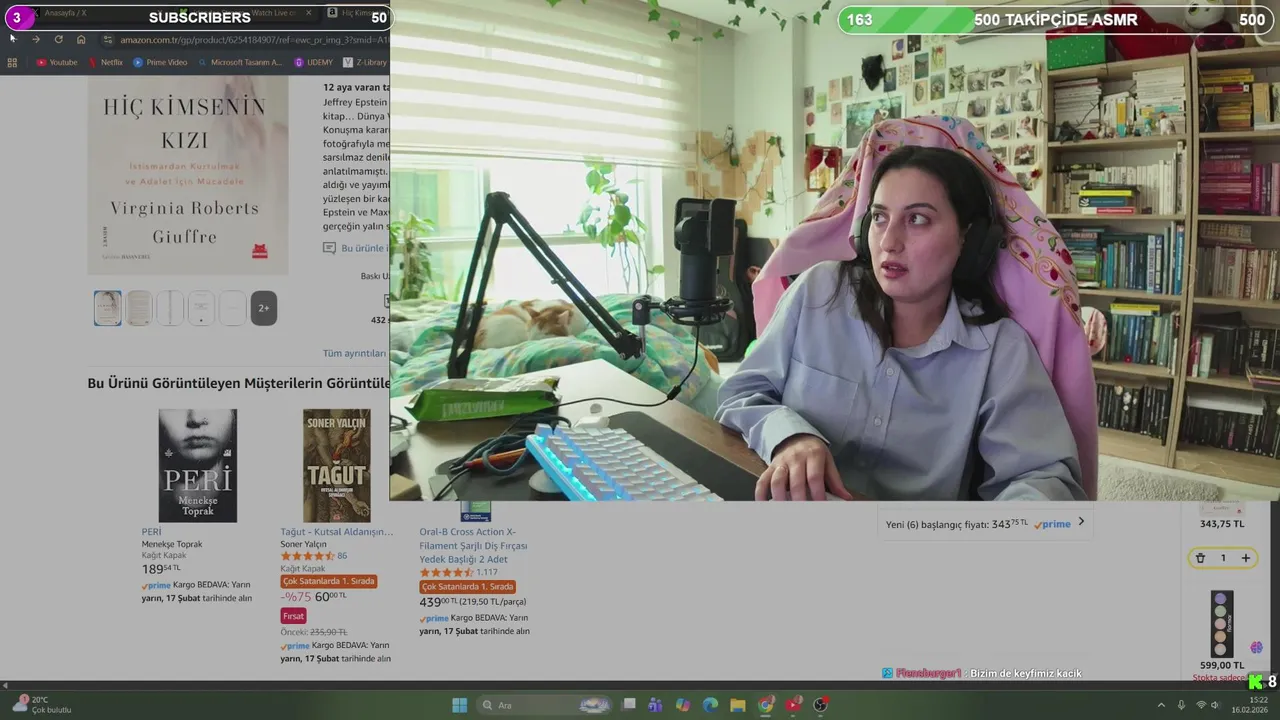Open the Youtube bookmark
1280x720 pixels.
click(x=57, y=62)
